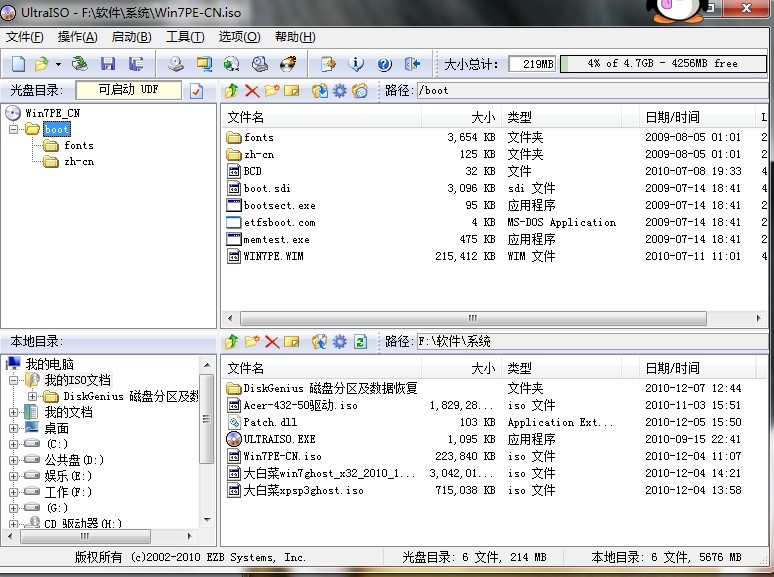Click the Extract files icon in the disc pane
This screenshot has height=577, width=774.
[319, 91]
